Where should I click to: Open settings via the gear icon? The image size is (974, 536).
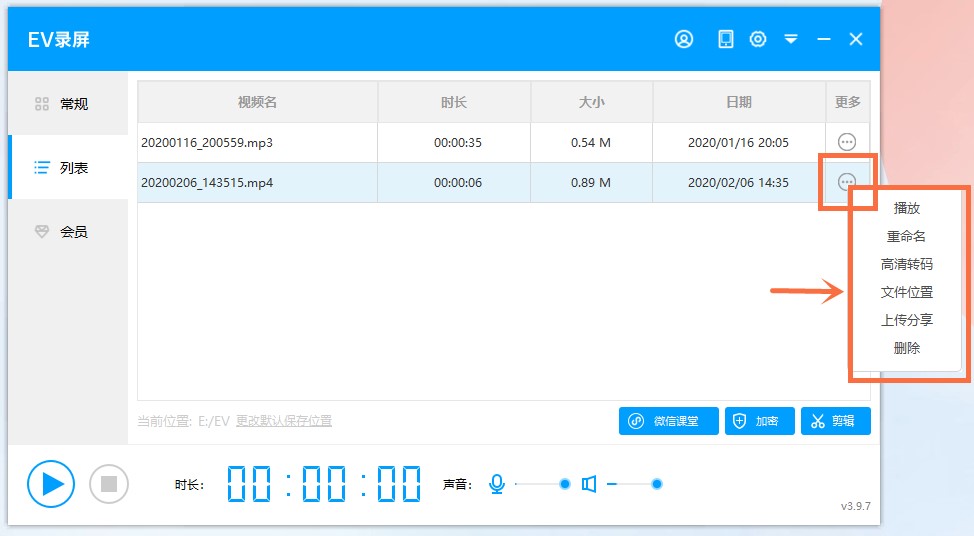tap(758, 39)
